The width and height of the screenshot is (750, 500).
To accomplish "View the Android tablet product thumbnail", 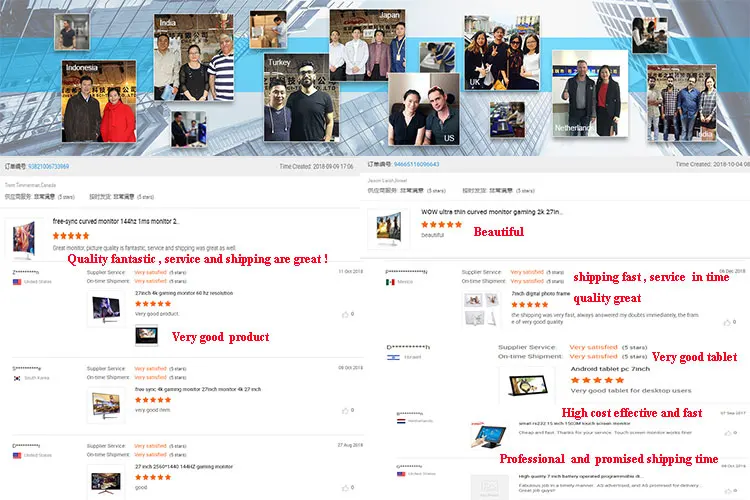I will (x=528, y=385).
